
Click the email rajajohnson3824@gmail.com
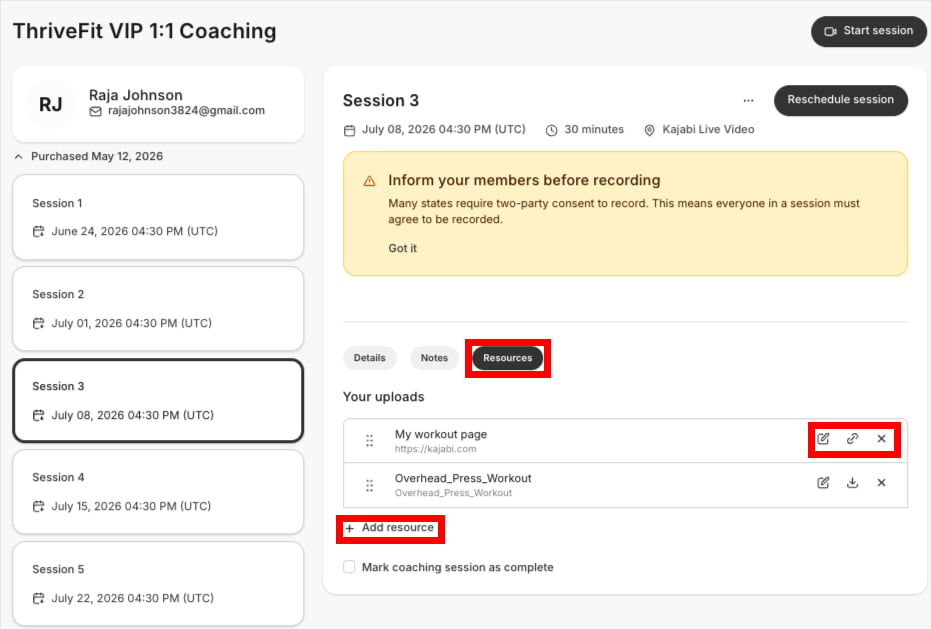(x=186, y=110)
